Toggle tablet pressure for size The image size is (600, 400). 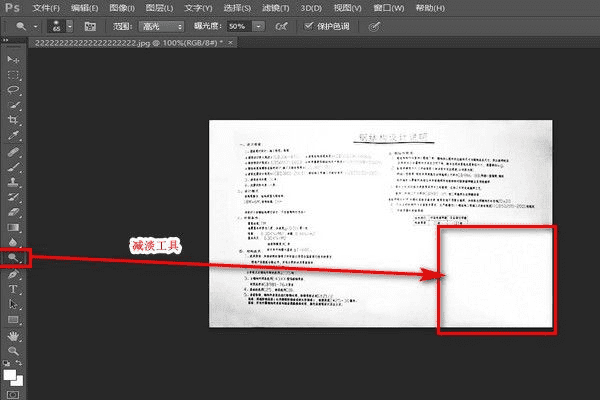pos(374,26)
